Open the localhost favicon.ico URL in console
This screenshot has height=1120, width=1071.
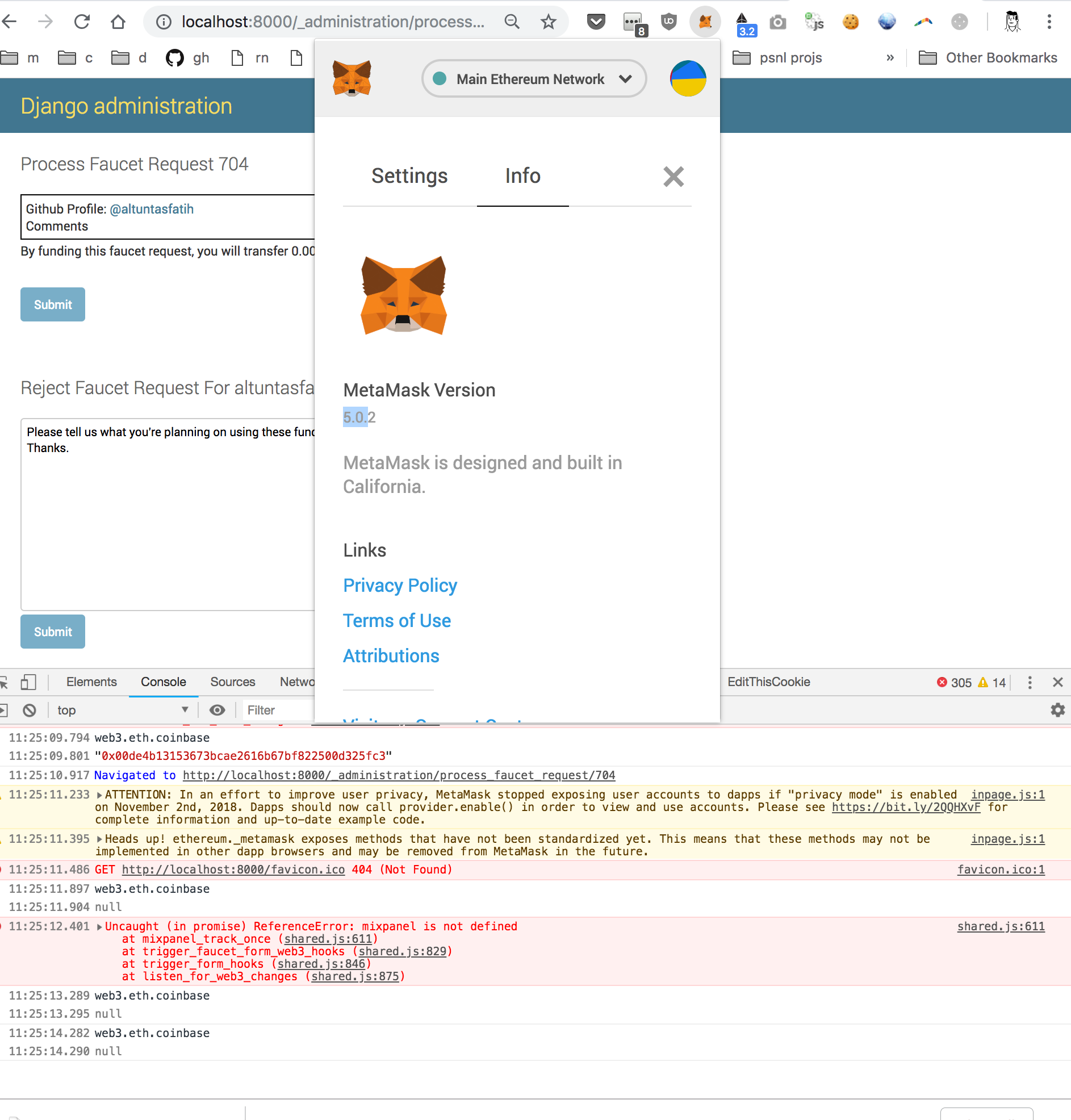coord(233,870)
